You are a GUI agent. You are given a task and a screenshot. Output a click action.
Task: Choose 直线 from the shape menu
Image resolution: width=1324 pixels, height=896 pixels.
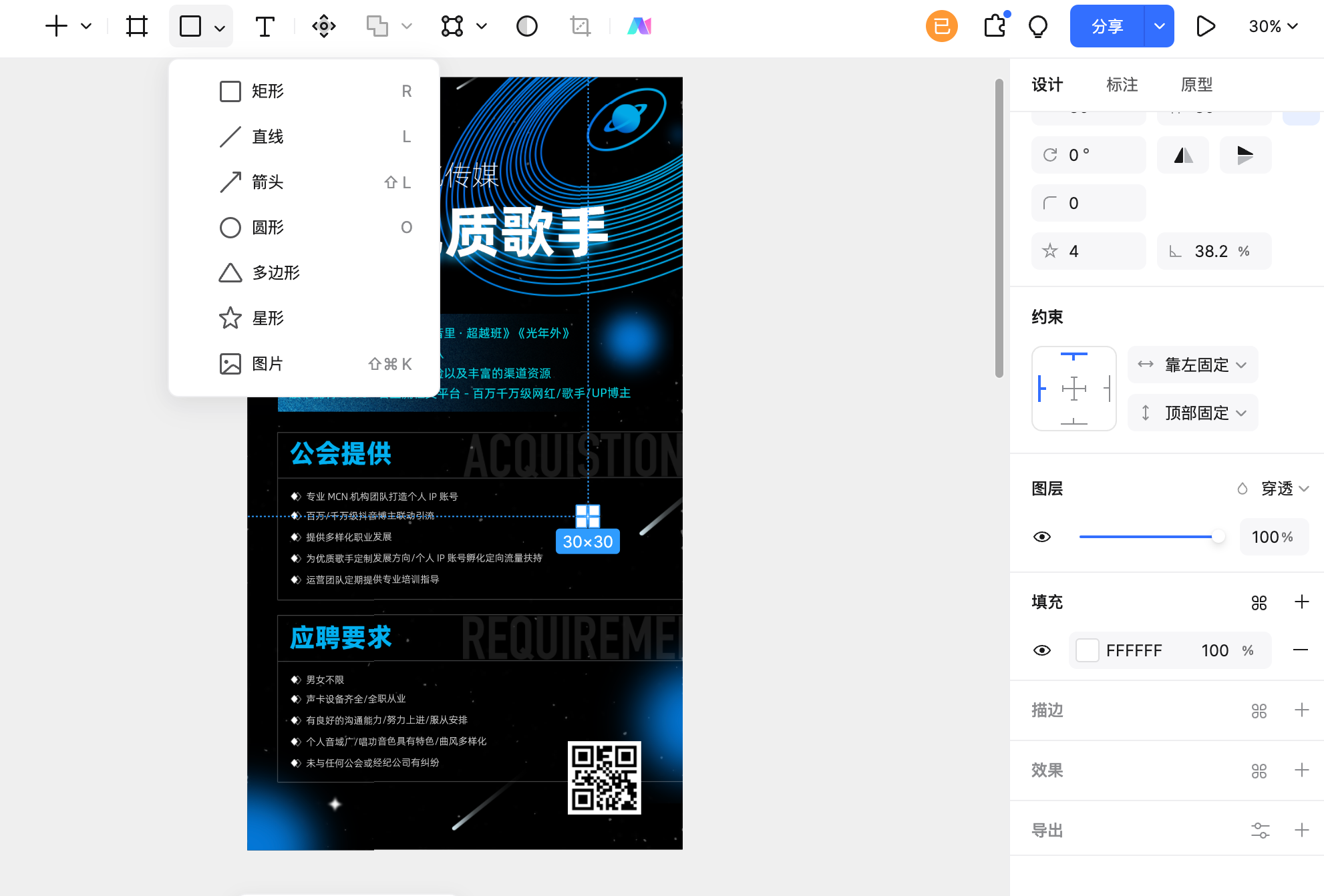[x=305, y=136]
